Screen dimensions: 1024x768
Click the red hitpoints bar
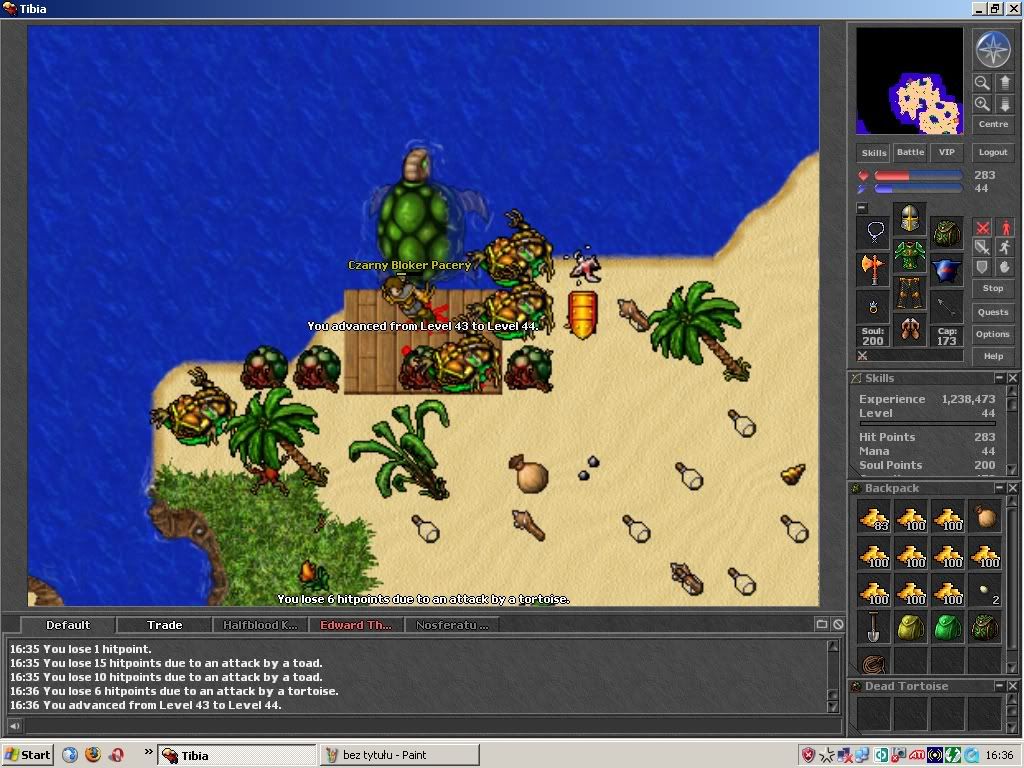pos(918,176)
